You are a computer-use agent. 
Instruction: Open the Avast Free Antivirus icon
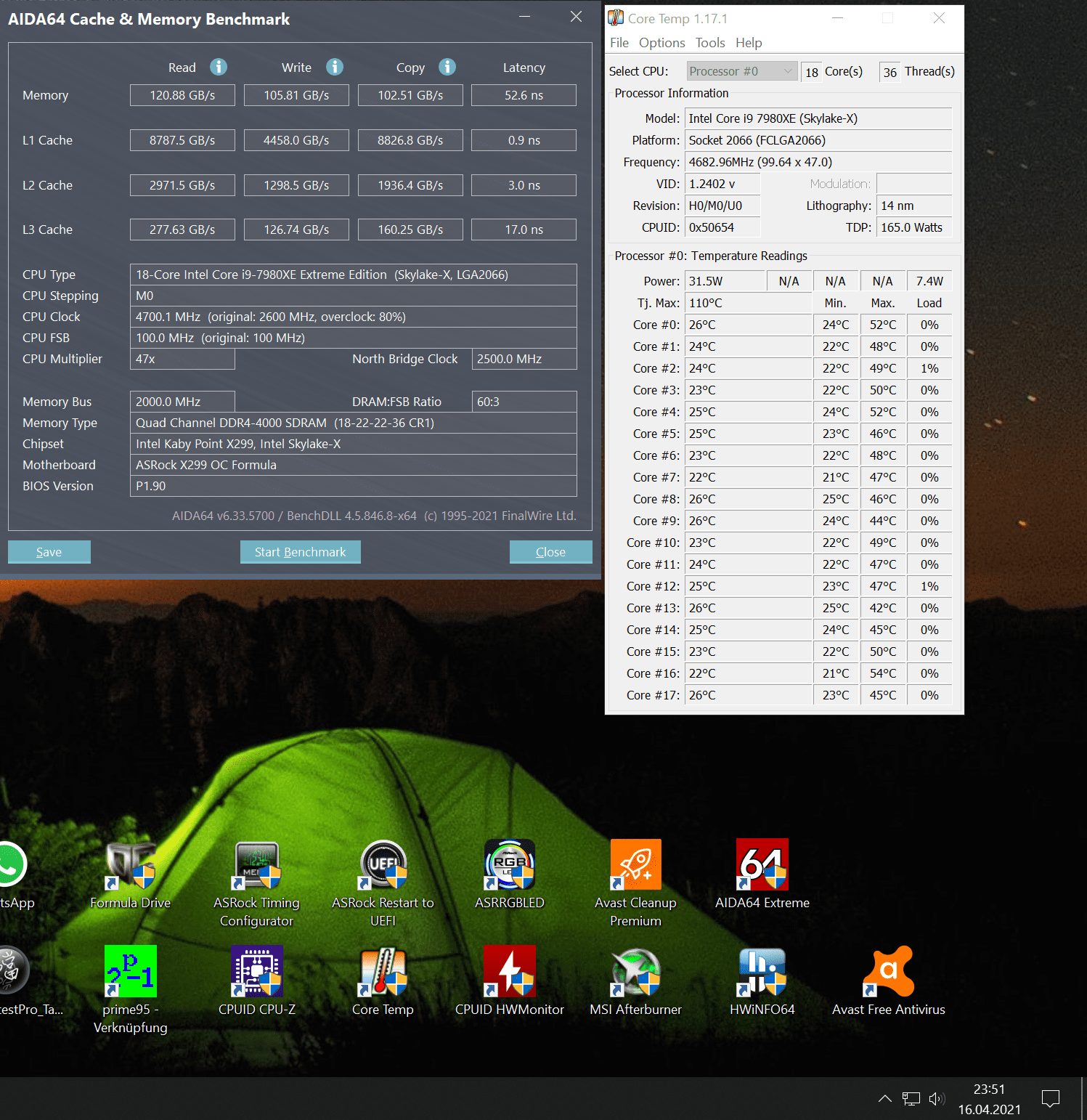pos(889,981)
